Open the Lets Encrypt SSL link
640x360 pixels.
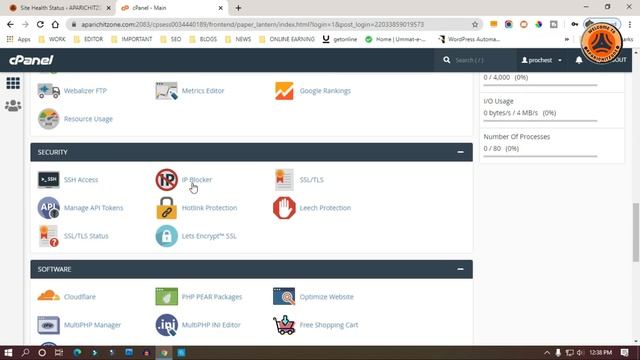tap(209, 236)
